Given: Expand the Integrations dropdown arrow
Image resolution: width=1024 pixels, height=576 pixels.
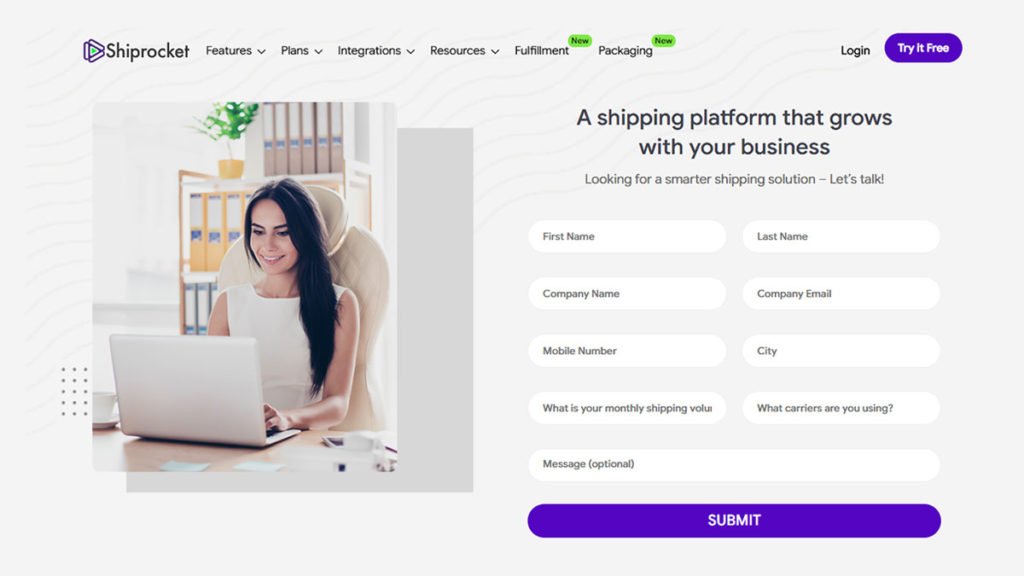Looking at the screenshot, I should [411, 52].
